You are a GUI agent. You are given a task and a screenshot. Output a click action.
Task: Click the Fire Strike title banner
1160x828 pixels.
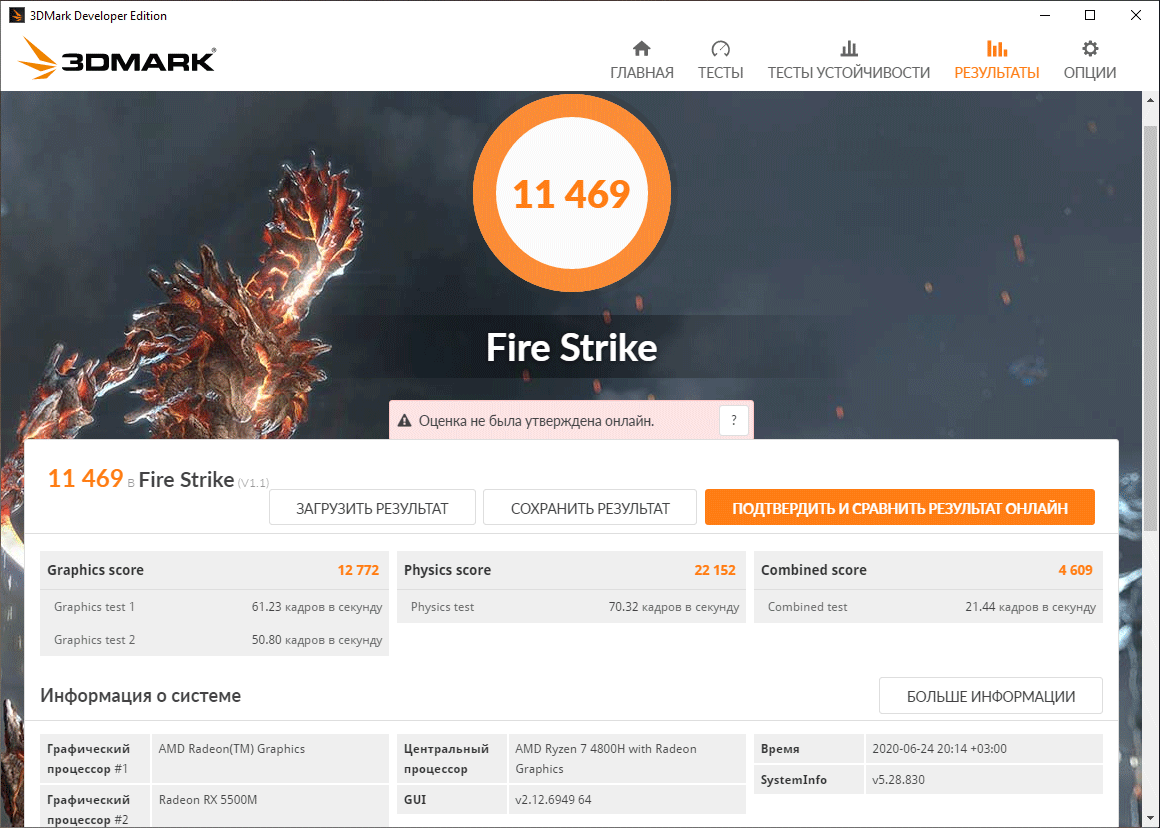pos(571,347)
